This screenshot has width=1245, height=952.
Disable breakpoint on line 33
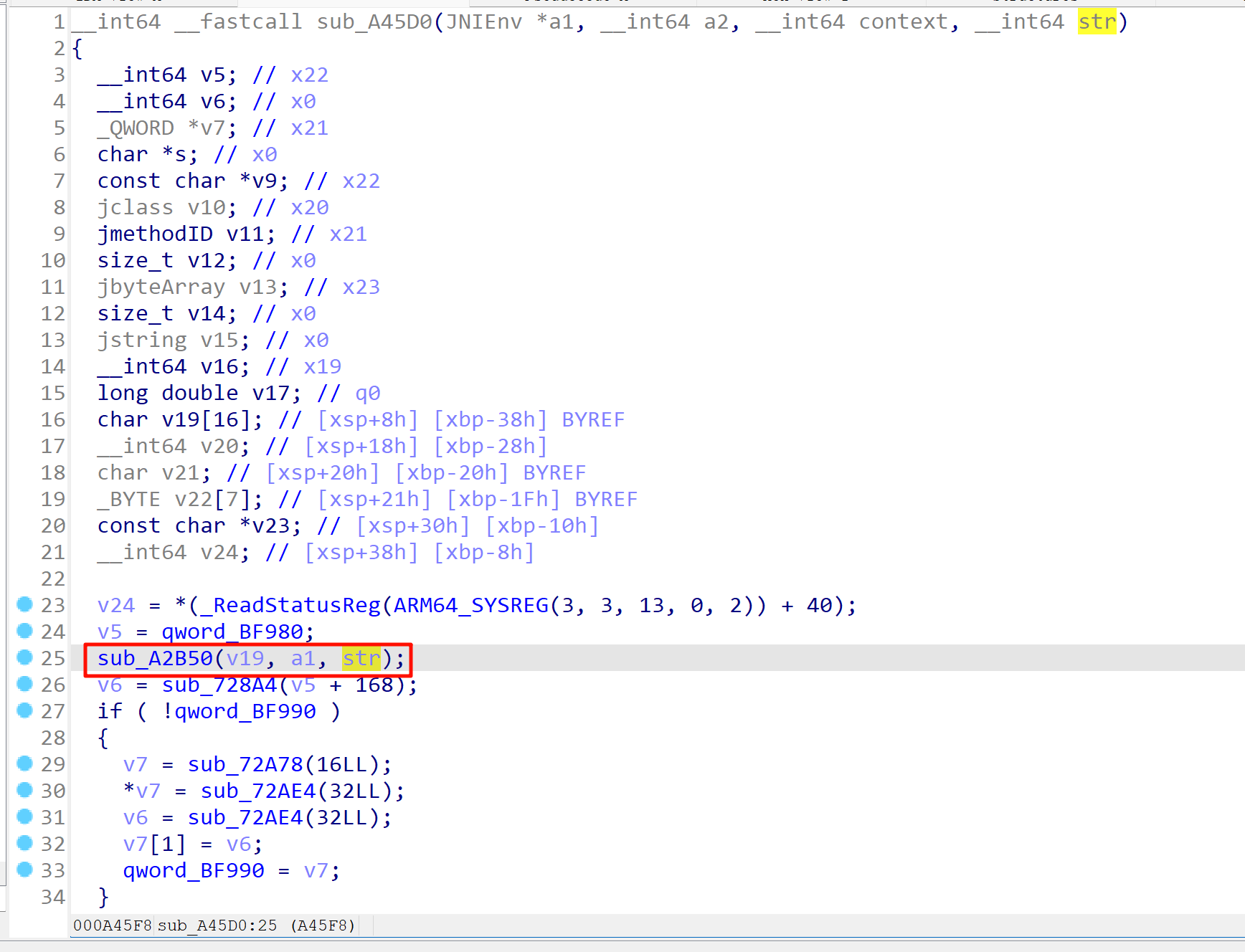25,870
